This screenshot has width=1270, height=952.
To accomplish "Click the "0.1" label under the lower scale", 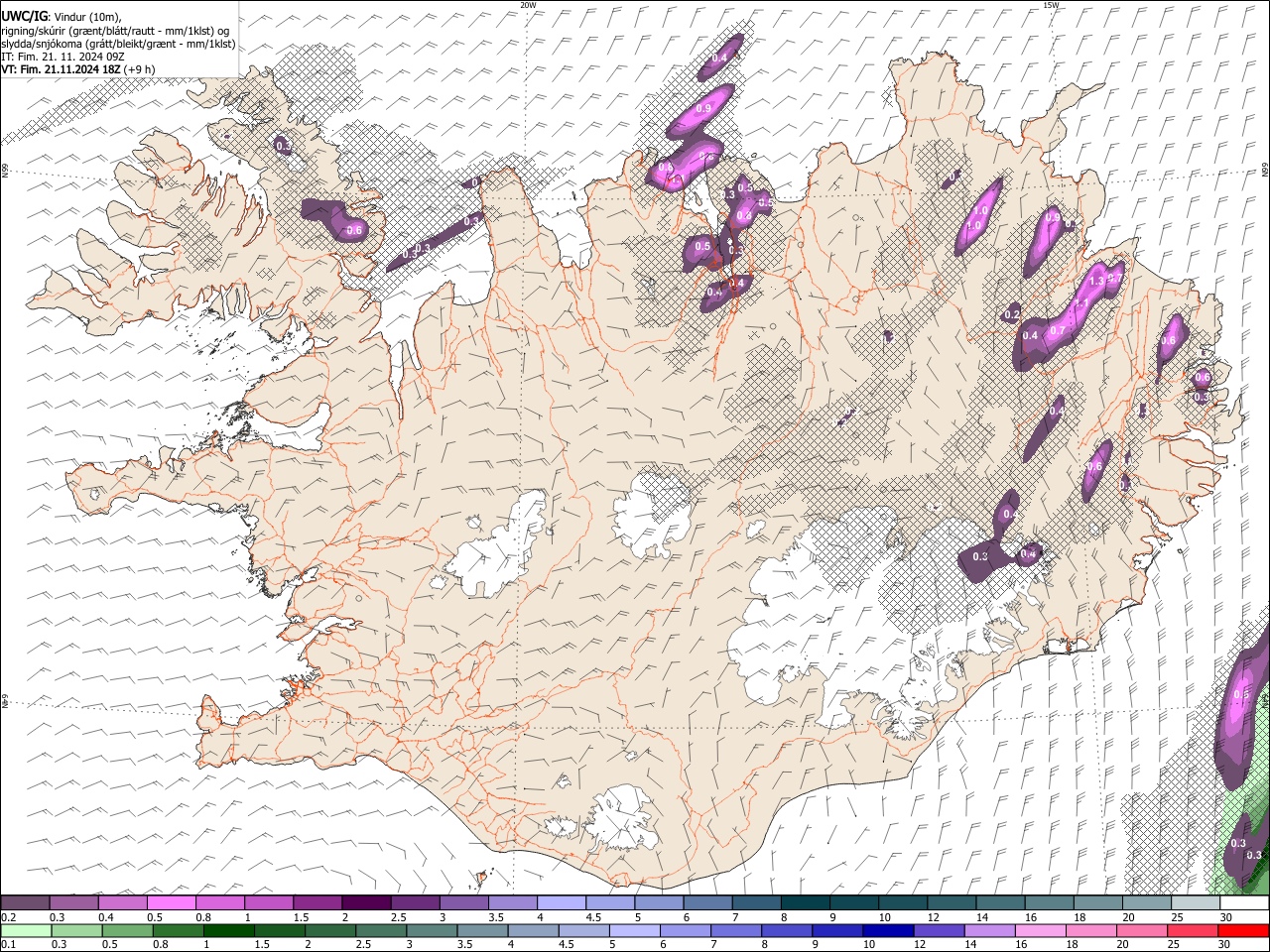I will point(9,945).
